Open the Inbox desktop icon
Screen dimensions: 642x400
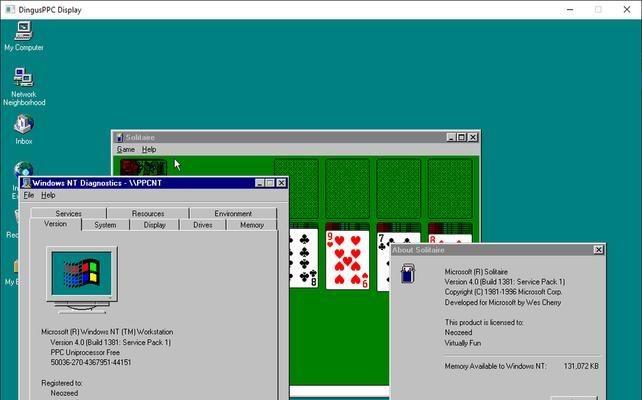tap(24, 129)
